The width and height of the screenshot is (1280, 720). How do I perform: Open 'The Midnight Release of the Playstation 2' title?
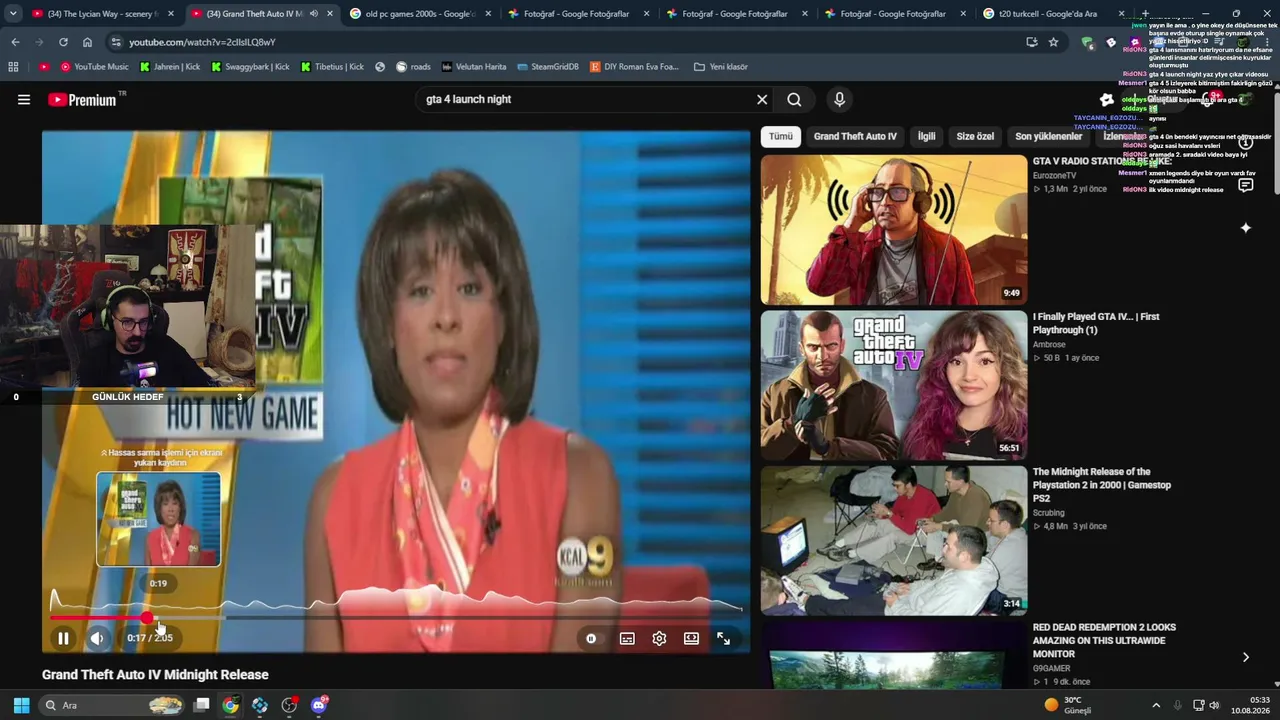pyautogui.click(x=1102, y=485)
